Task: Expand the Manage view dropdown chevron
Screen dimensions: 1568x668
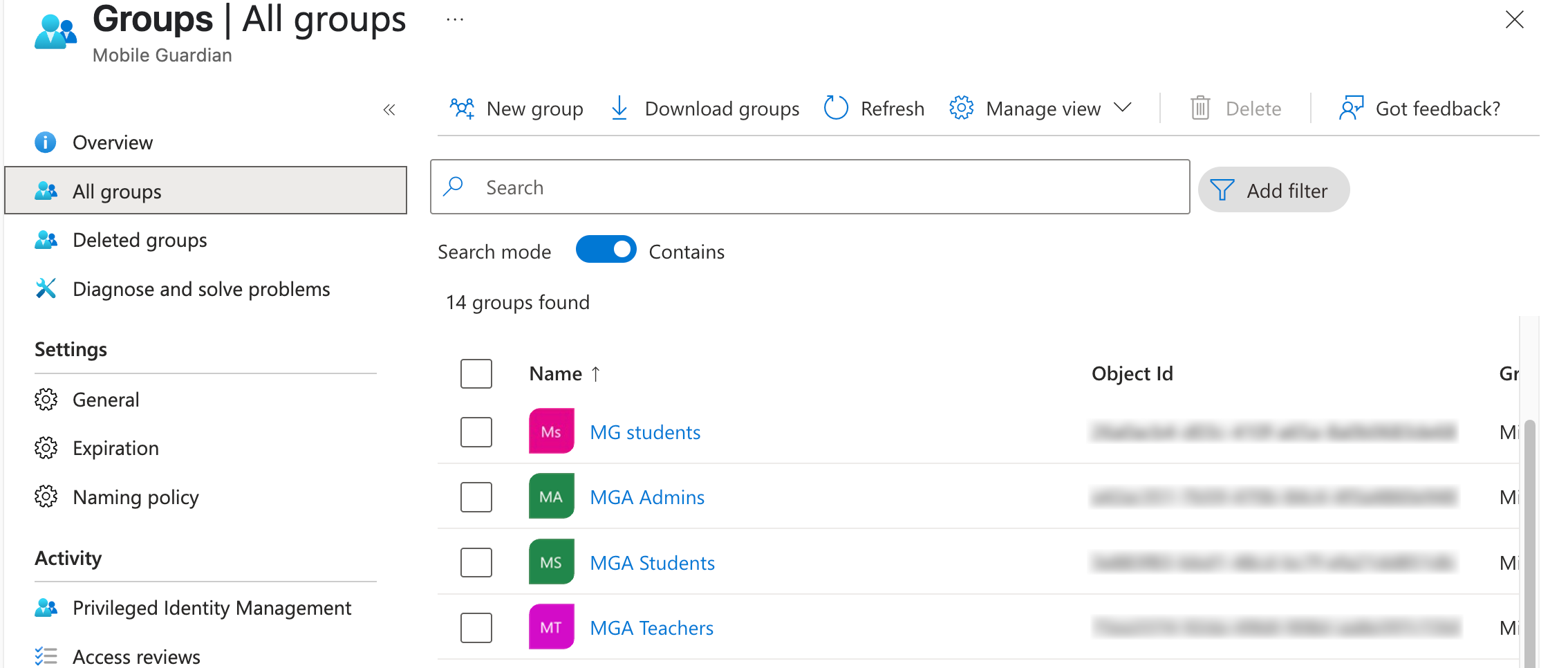Action: (1123, 107)
